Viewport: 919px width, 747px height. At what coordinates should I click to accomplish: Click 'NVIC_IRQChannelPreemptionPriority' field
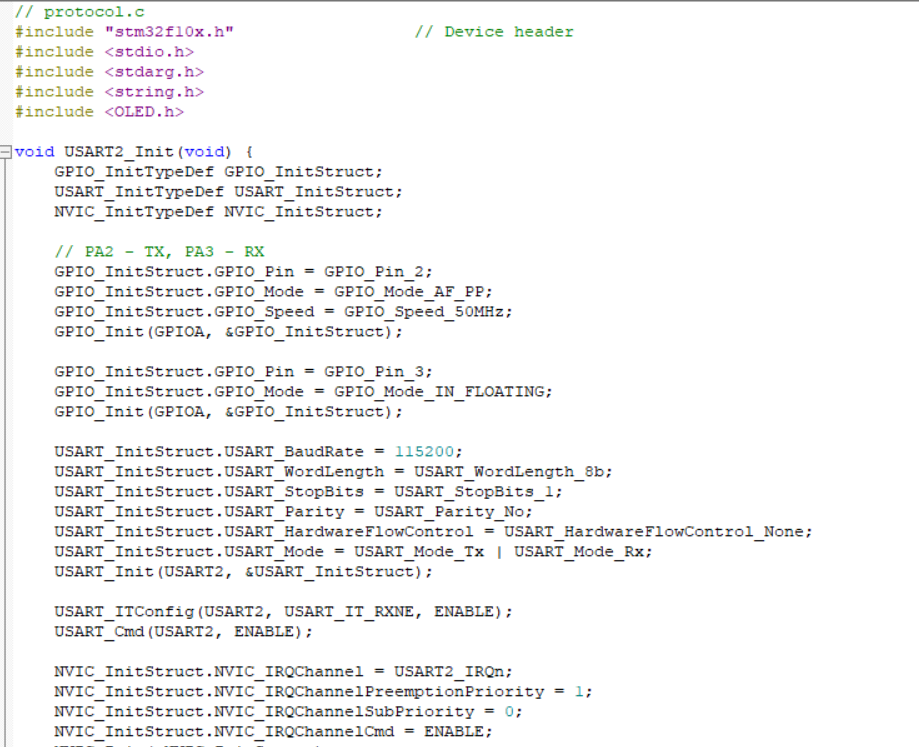tap(379, 691)
